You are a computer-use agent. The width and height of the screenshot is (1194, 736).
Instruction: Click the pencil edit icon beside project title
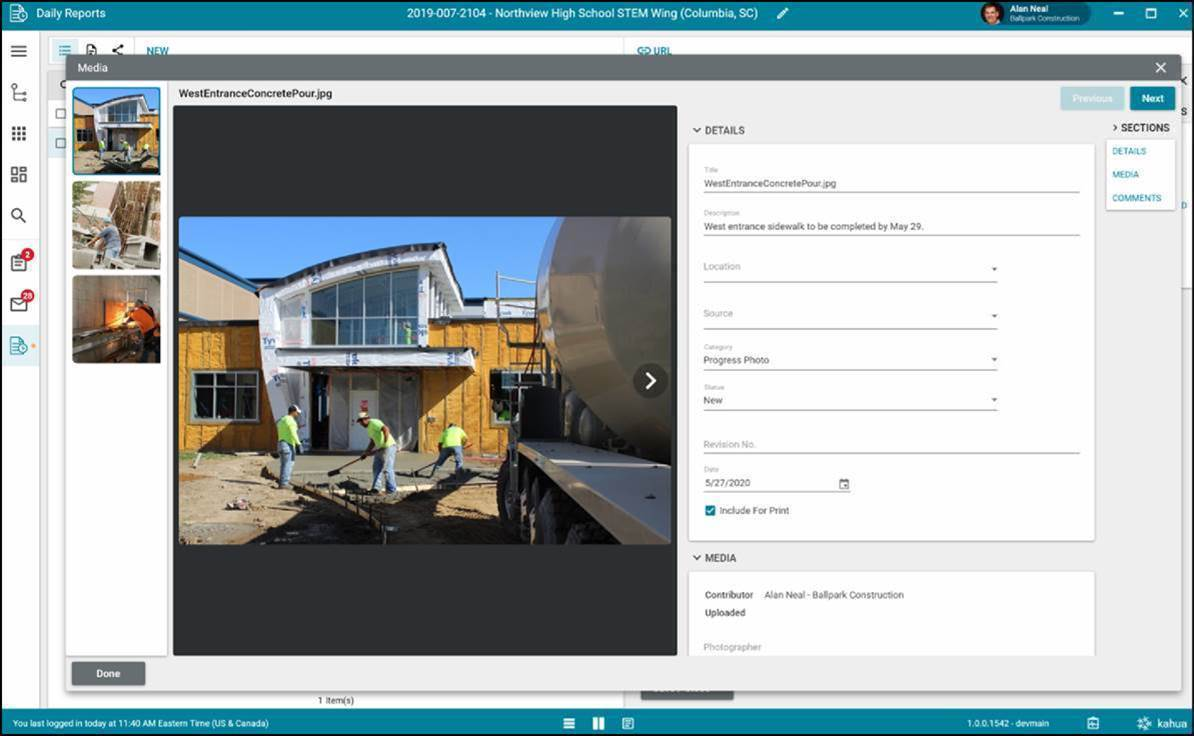pyautogui.click(x=782, y=14)
